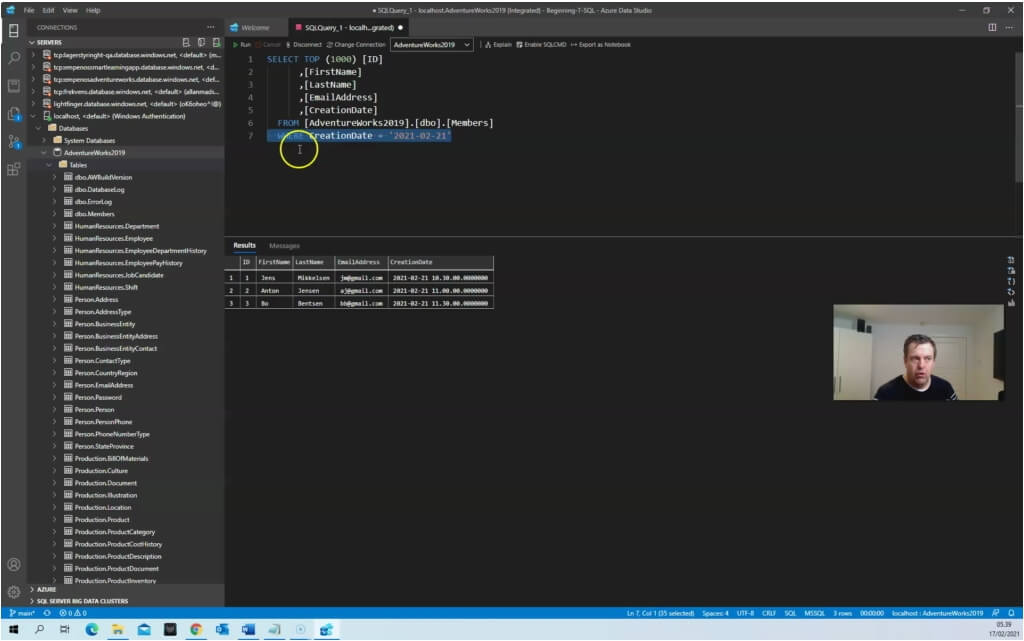
Task: Open the Extensions view in activity bar
Action: pos(13,169)
